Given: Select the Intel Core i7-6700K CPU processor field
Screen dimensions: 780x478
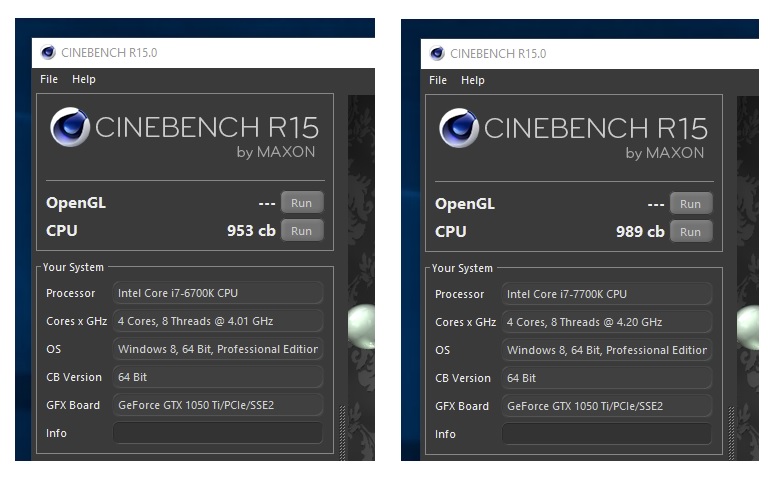Looking at the screenshot, I should pyautogui.click(x=218, y=293).
